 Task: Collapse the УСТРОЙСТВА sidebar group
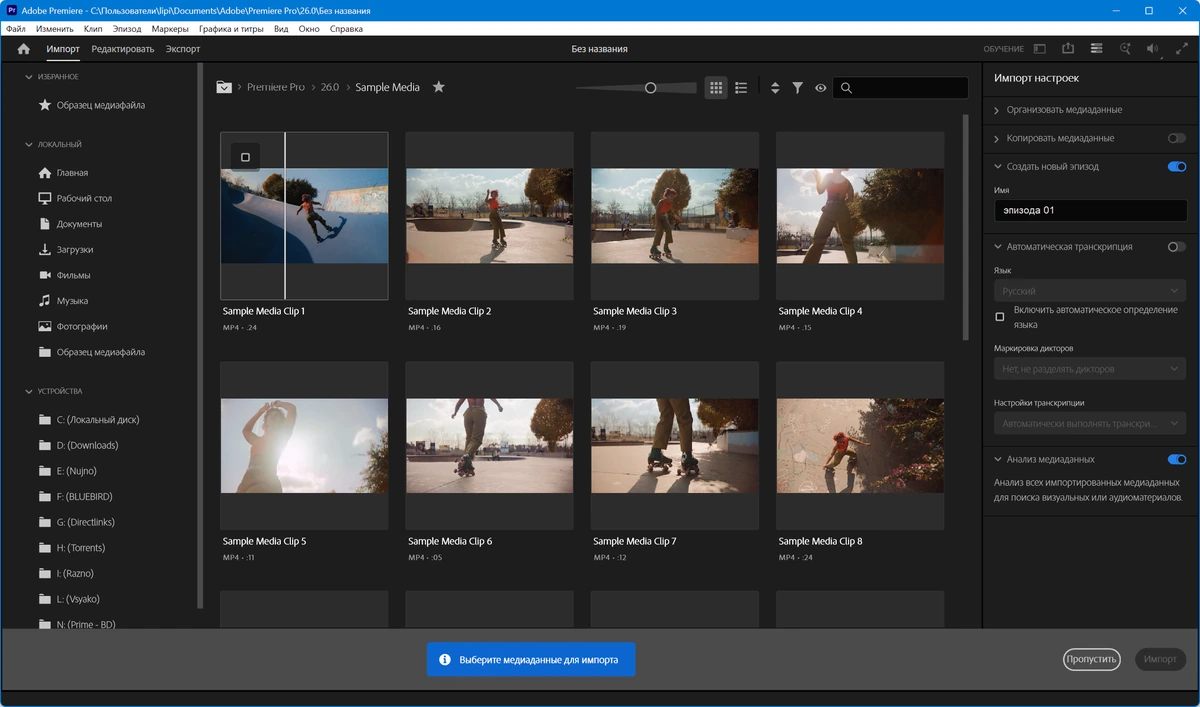[28, 392]
